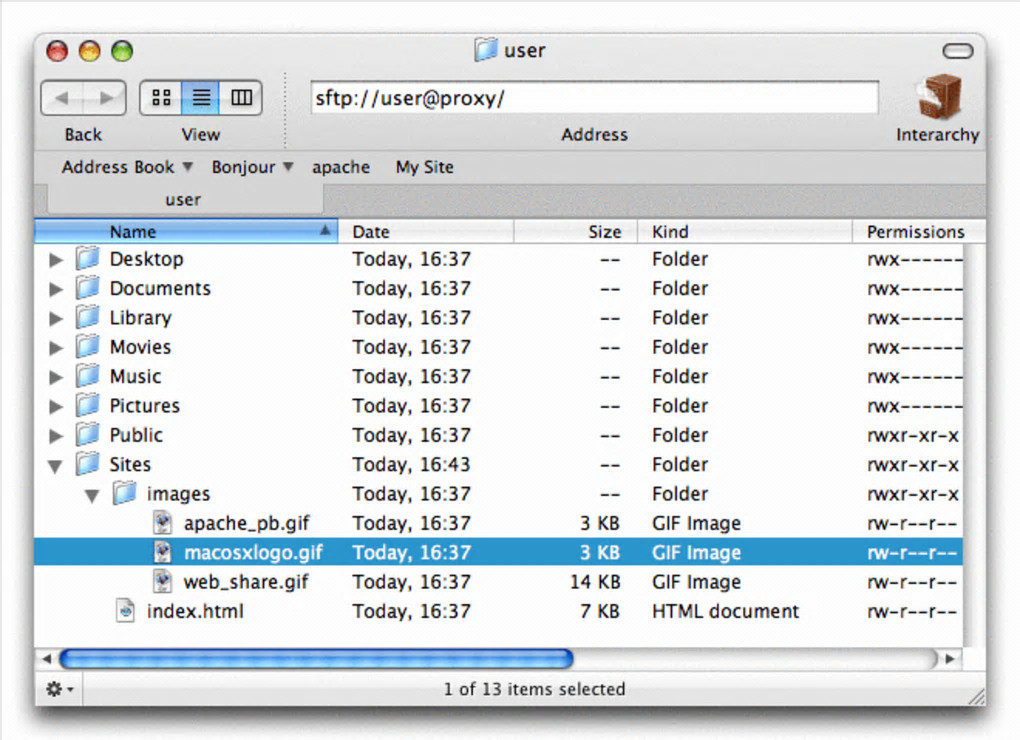The image size is (1020, 740).
Task: Click the user folder icon in title bar
Action: [486, 49]
